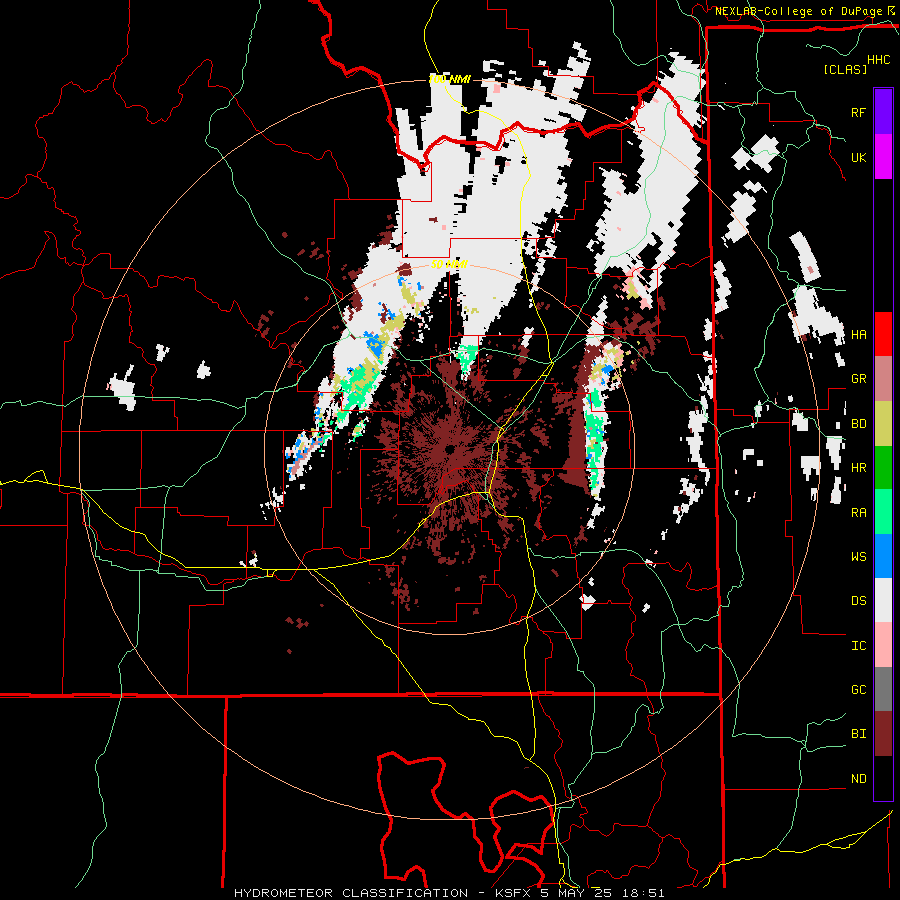The height and width of the screenshot is (900, 900).
Task: Select the GR graupel color swatch
Action: pyautogui.click(x=883, y=379)
